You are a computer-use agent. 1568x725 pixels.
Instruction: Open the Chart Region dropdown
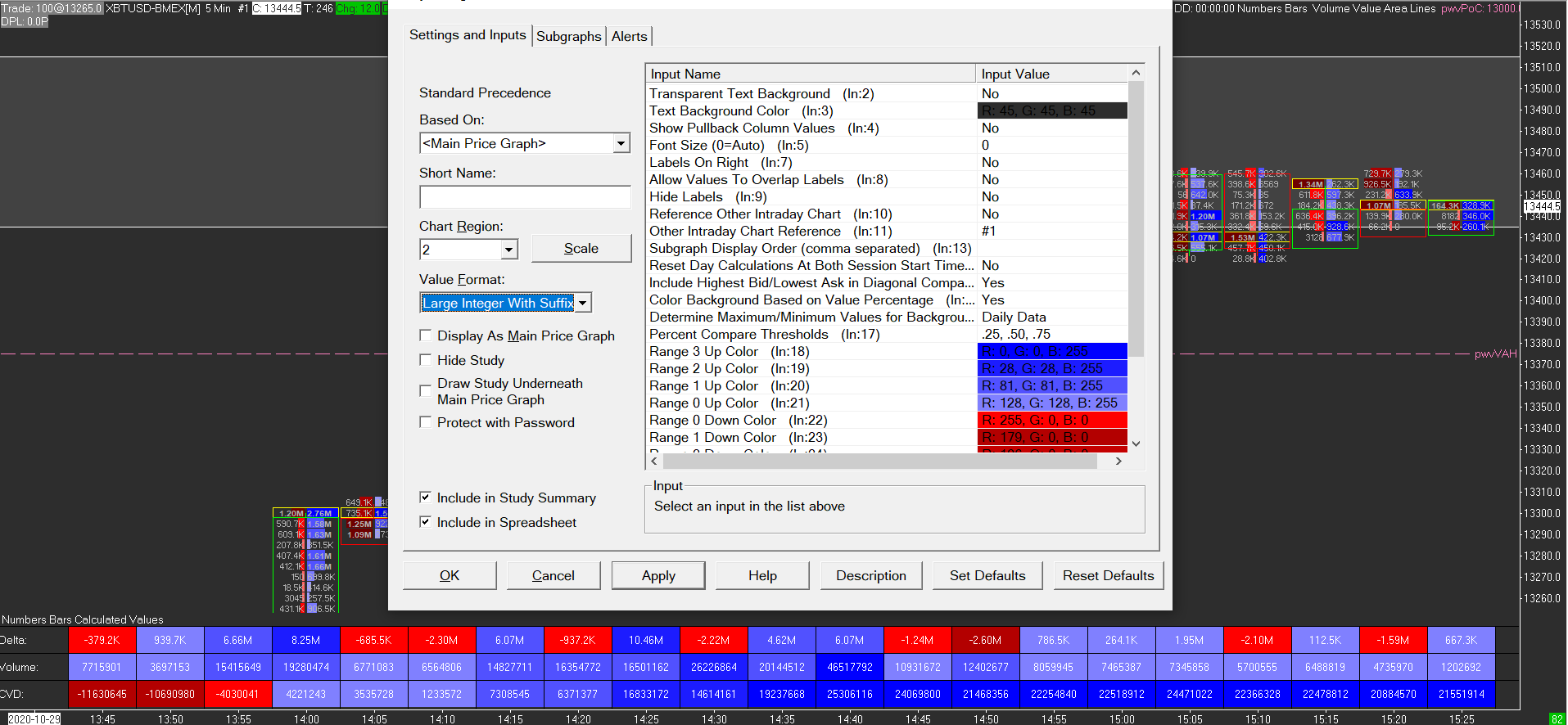[509, 250]
